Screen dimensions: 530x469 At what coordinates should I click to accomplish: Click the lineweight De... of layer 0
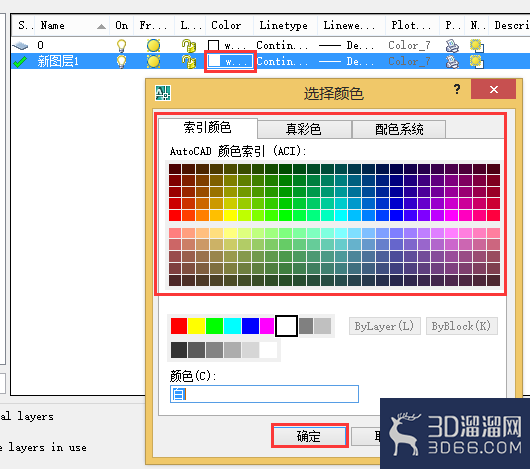point(346,45)
